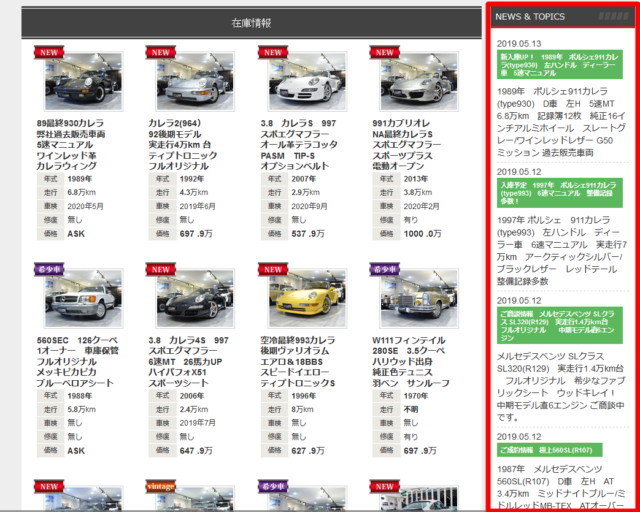The height and width of the screenshot is (512, 640).
Task: Click the 希少車 badge on 560SEC listing
Action: tap(49, 269)
